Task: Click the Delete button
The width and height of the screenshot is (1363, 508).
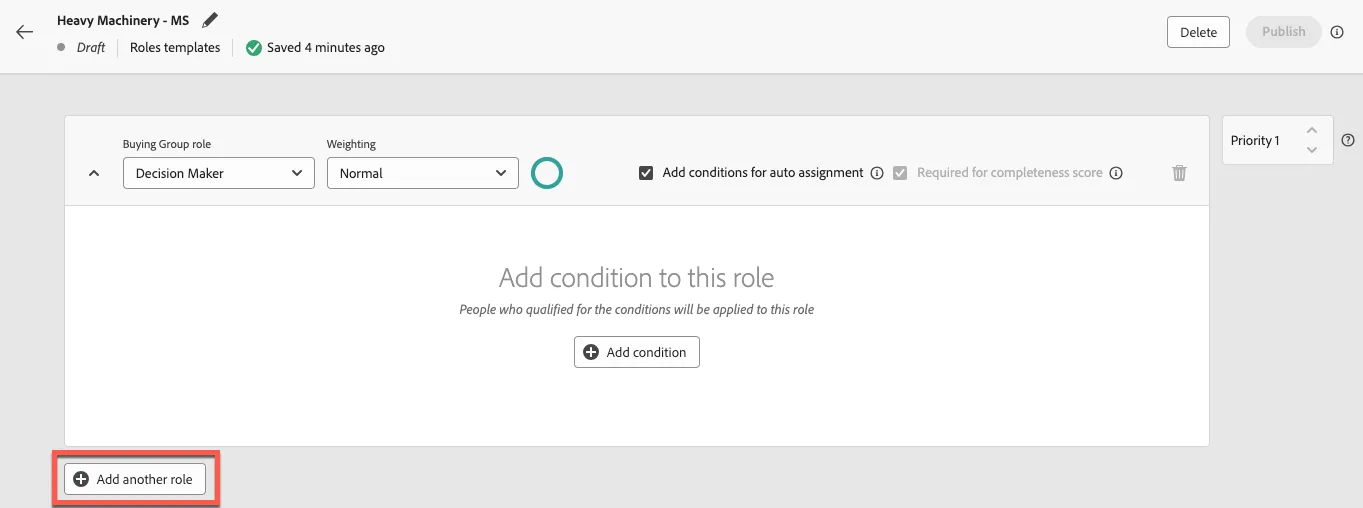Action: [x=1198, y=32]
